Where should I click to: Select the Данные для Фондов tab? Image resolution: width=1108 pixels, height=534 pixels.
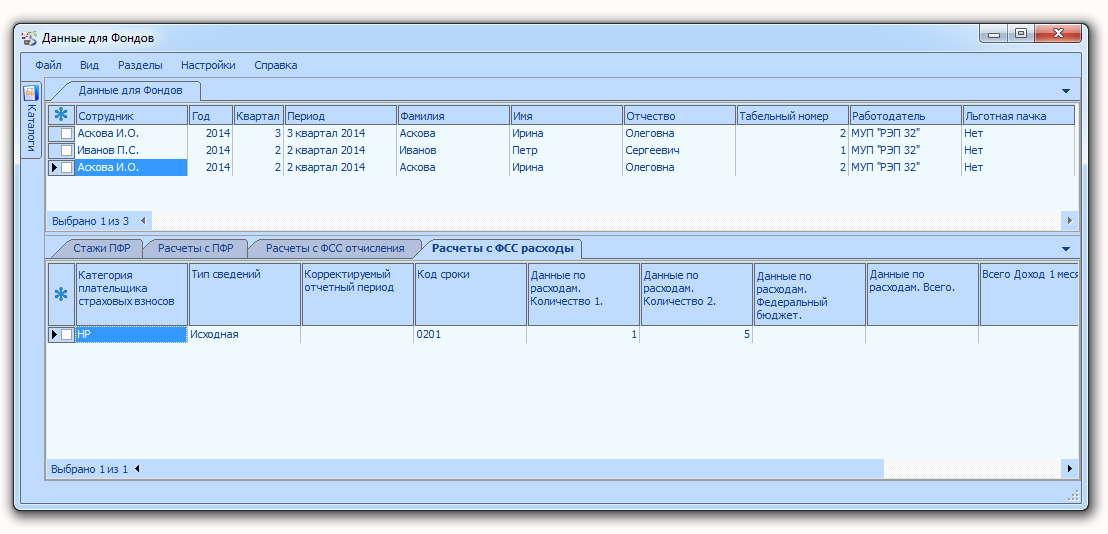(x=130, y=90)
